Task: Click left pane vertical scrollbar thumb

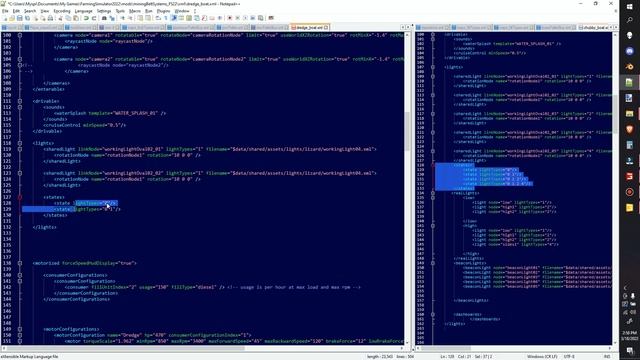Action: tap(407, 131)
